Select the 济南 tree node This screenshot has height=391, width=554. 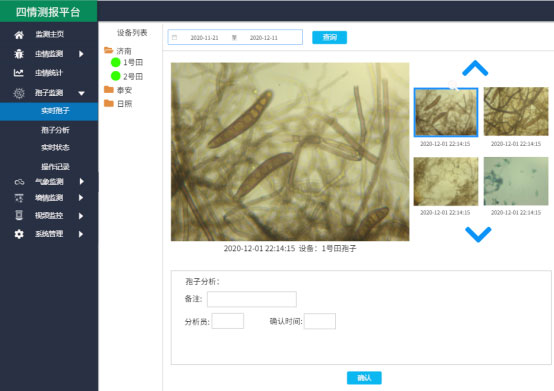(x=124, y=51)
